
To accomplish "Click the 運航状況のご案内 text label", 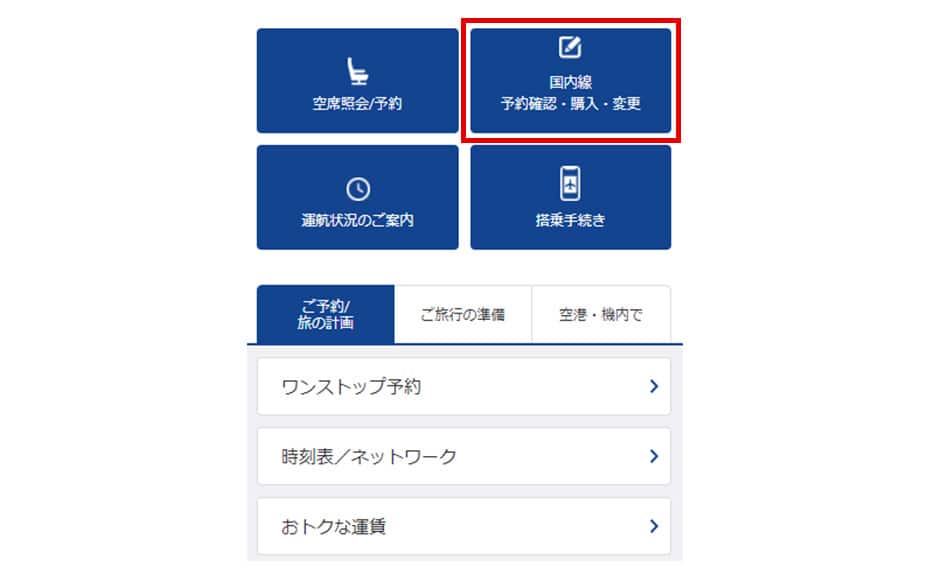I will [x=358, y=220].
